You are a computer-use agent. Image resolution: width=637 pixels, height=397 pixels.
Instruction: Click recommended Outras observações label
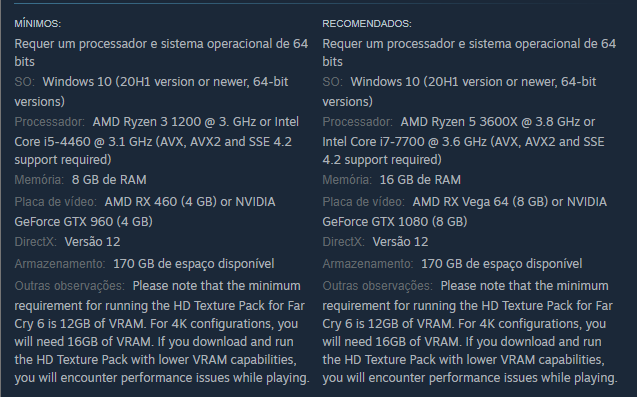click(x=377, y=286)
